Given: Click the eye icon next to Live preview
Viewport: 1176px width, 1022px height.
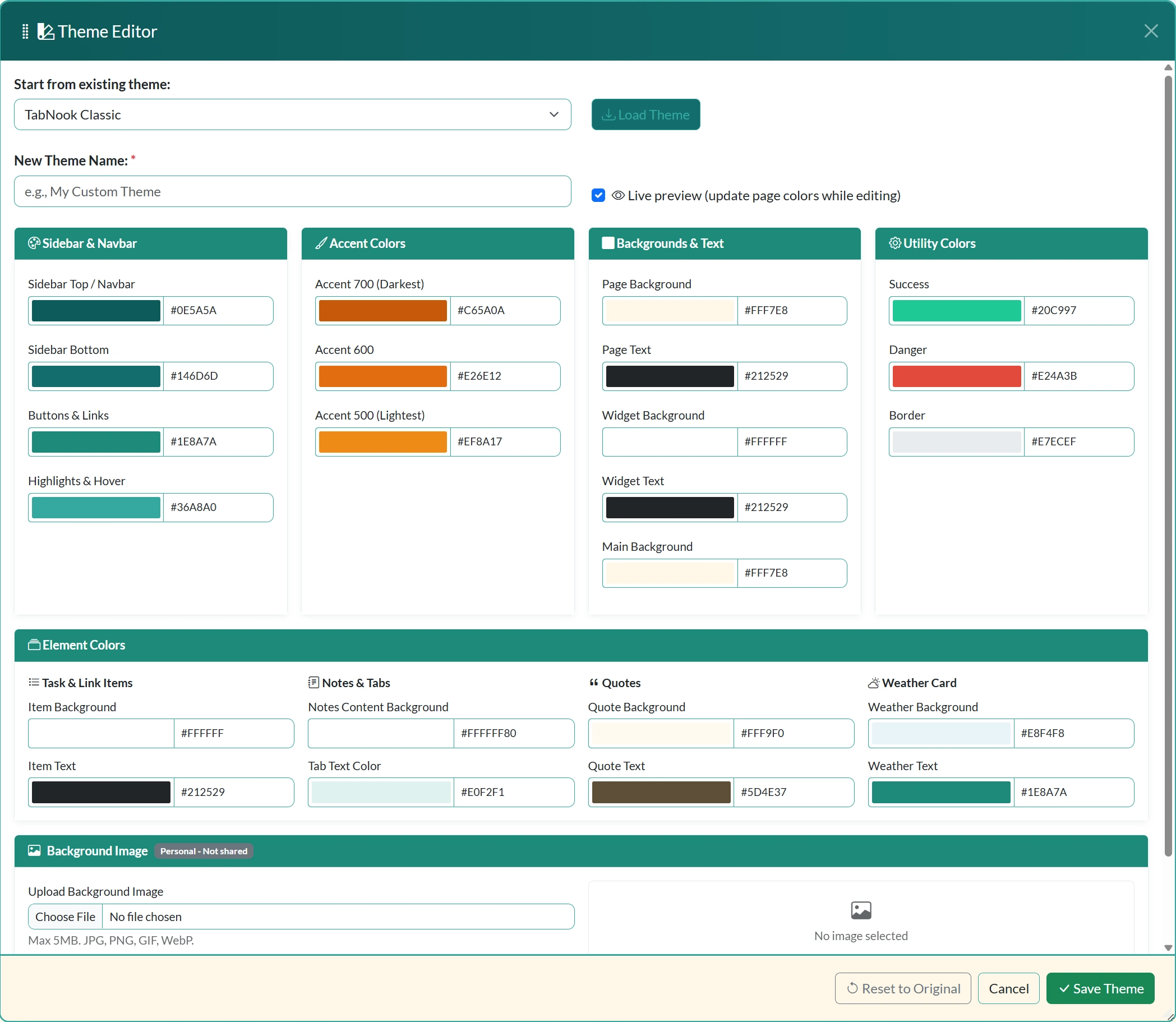Looking at the screenshot, I should point(617,195).
